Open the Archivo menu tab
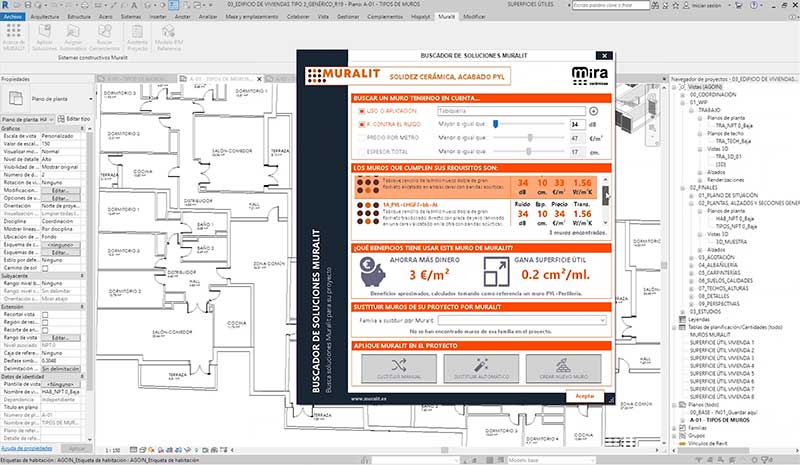 pos(13,17)
